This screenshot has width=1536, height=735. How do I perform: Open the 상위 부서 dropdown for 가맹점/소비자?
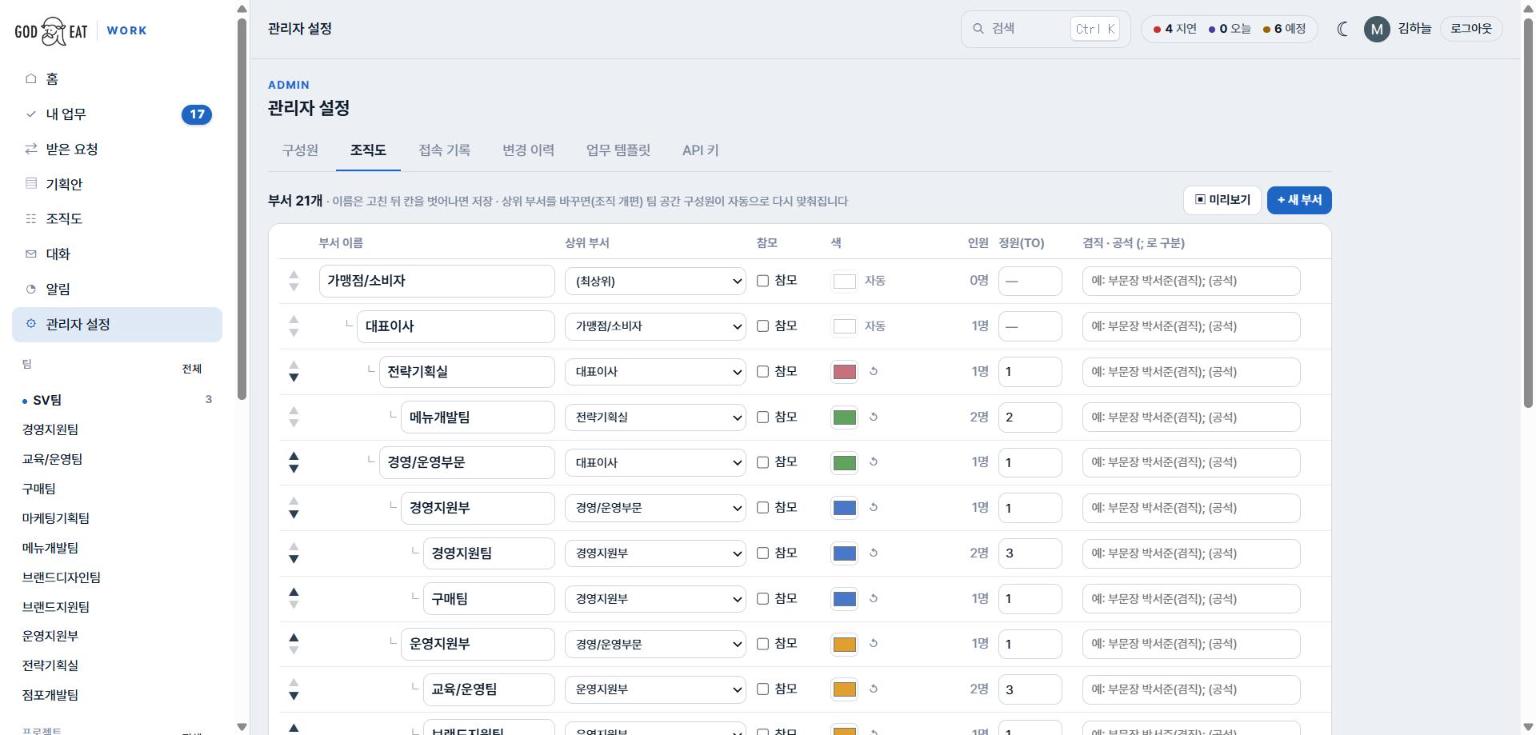tap(655, 281)
